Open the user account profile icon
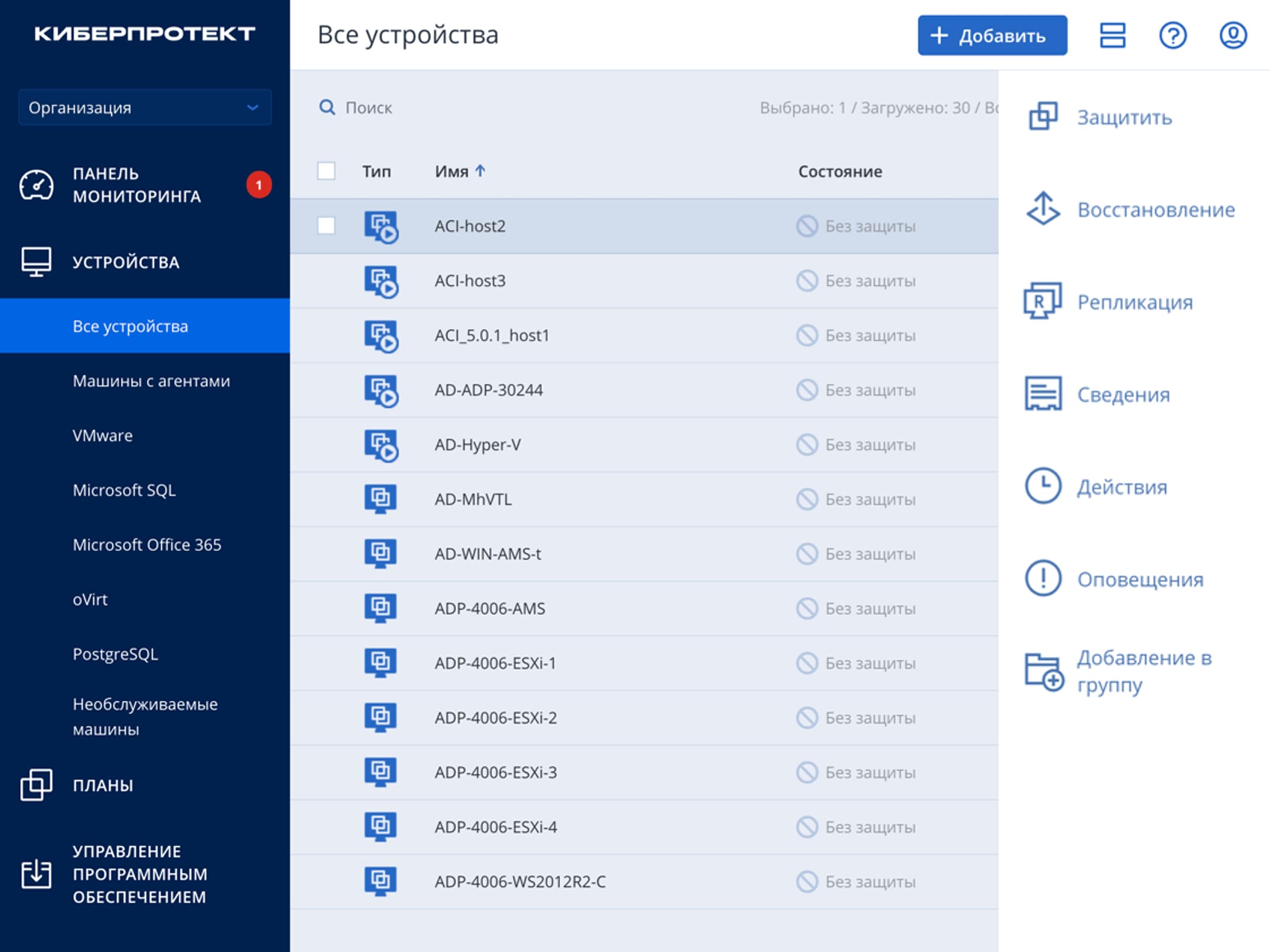The height and width of the screenshot is (952, 1270). click(1233, 36)
